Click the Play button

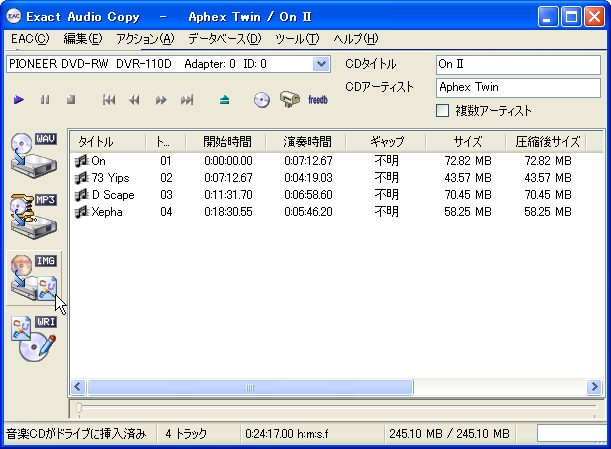(19, 100)
